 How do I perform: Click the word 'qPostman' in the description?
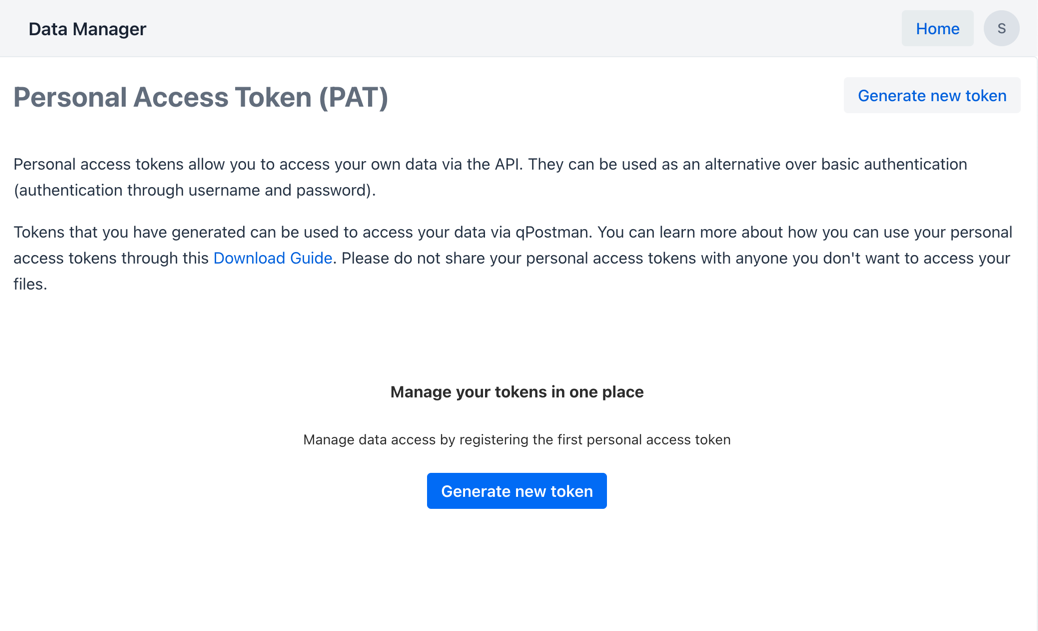coord(553,232)
